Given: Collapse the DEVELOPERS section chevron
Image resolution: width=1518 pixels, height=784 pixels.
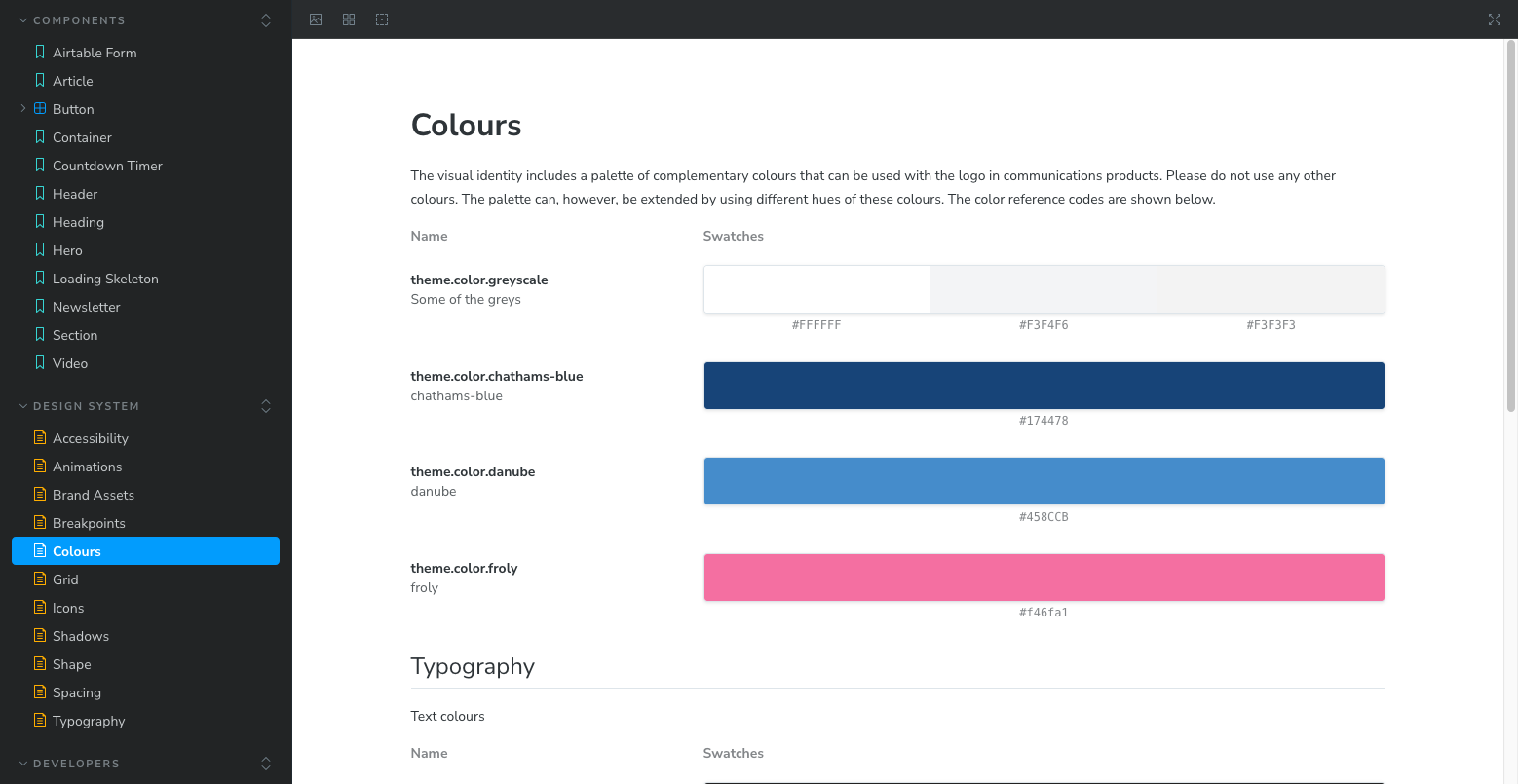Looking at the screenshot, I should point(23,764).
